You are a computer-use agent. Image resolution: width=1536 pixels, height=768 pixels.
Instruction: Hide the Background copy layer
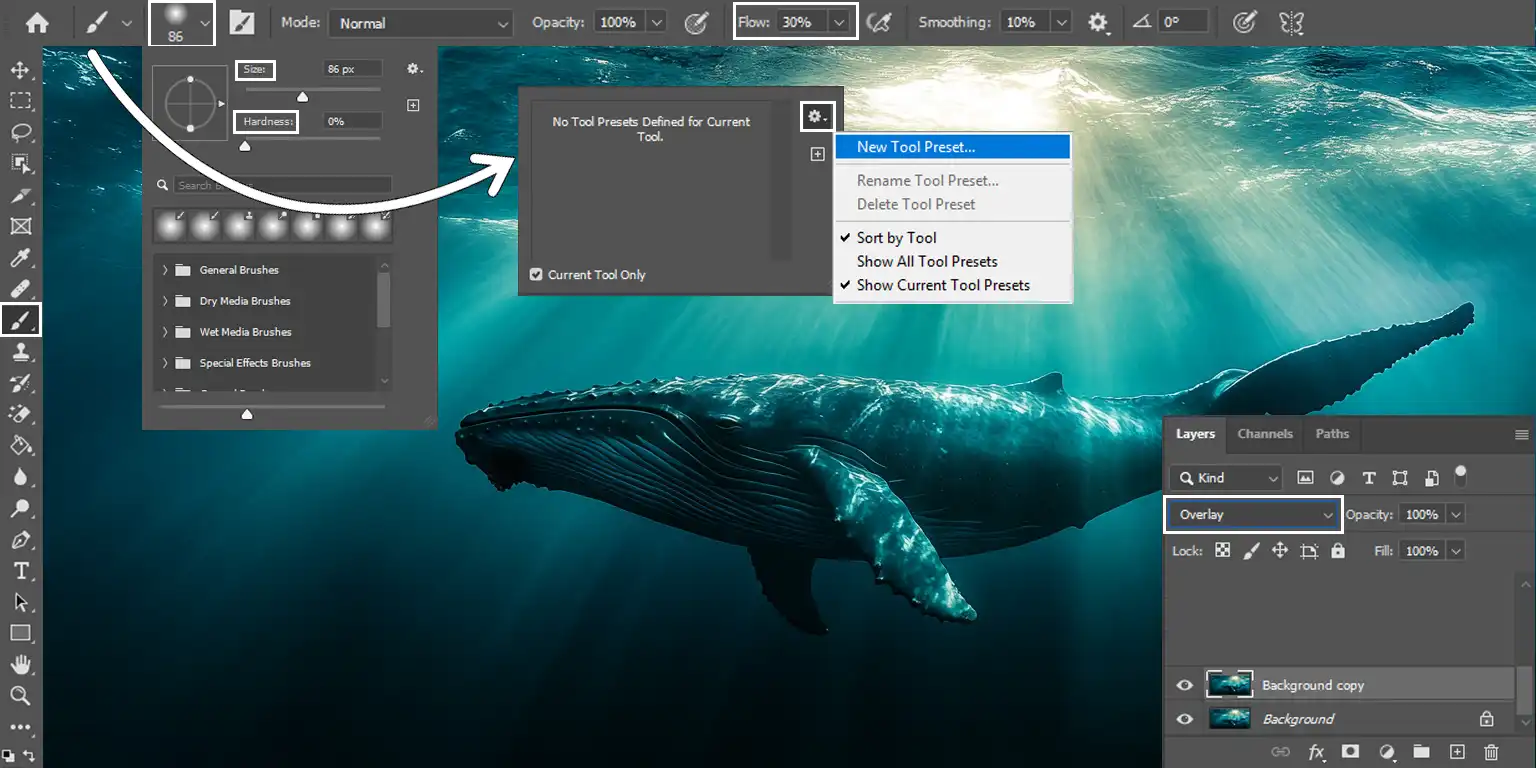(x=1185, y=685)
